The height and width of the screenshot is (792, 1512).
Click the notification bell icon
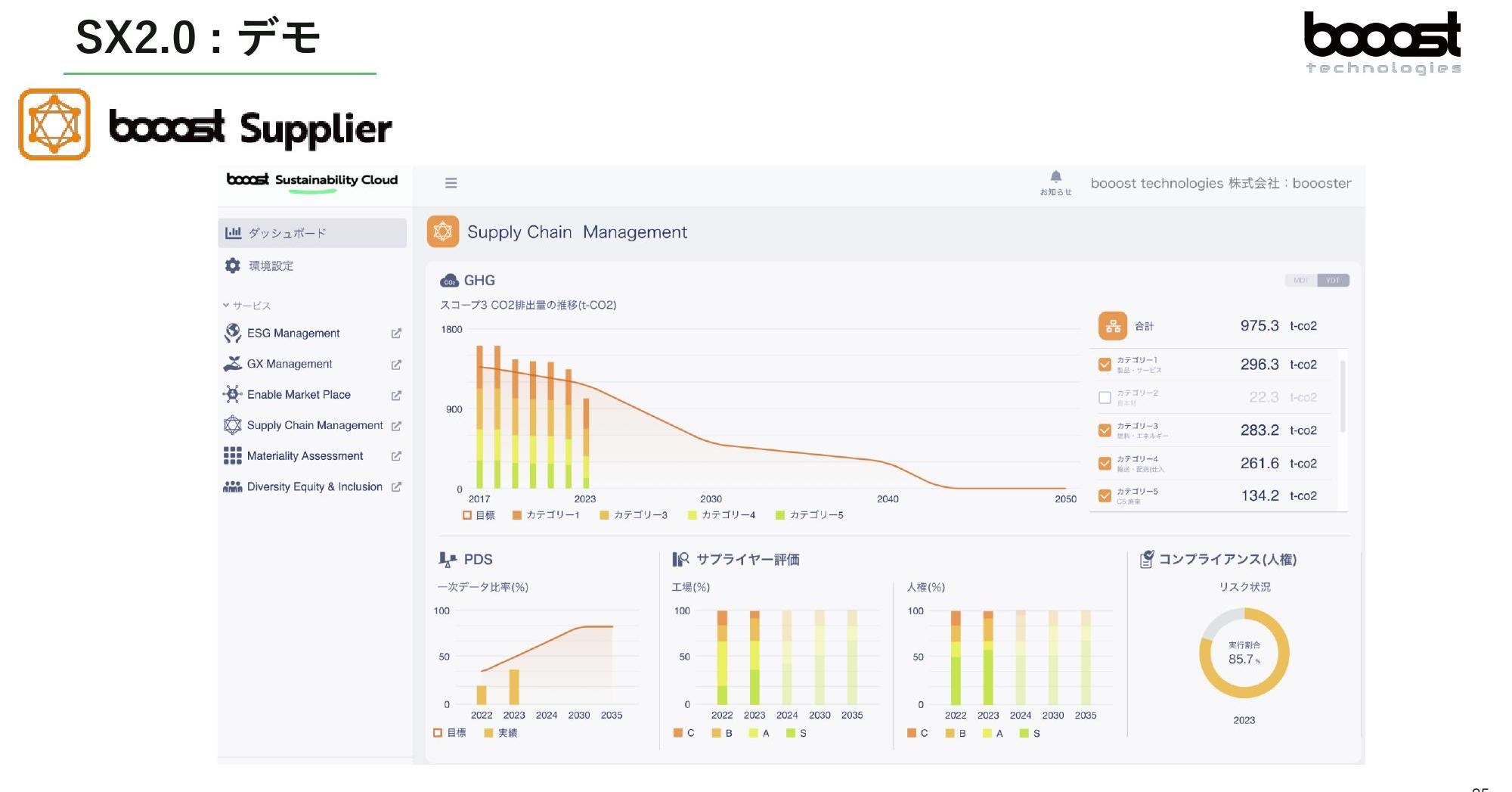(1055, 177)
